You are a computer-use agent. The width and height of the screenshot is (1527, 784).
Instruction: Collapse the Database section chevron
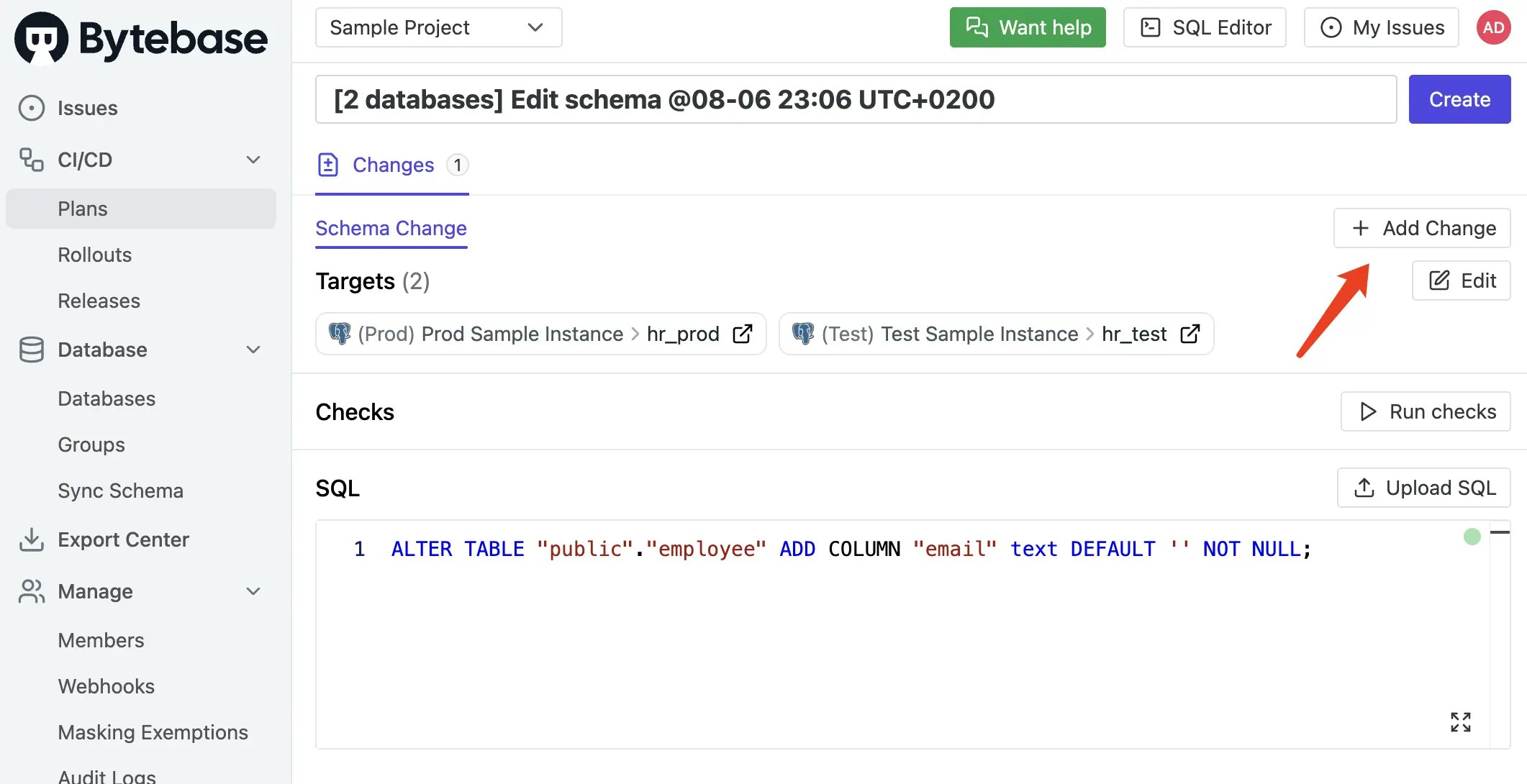[253, 350]
